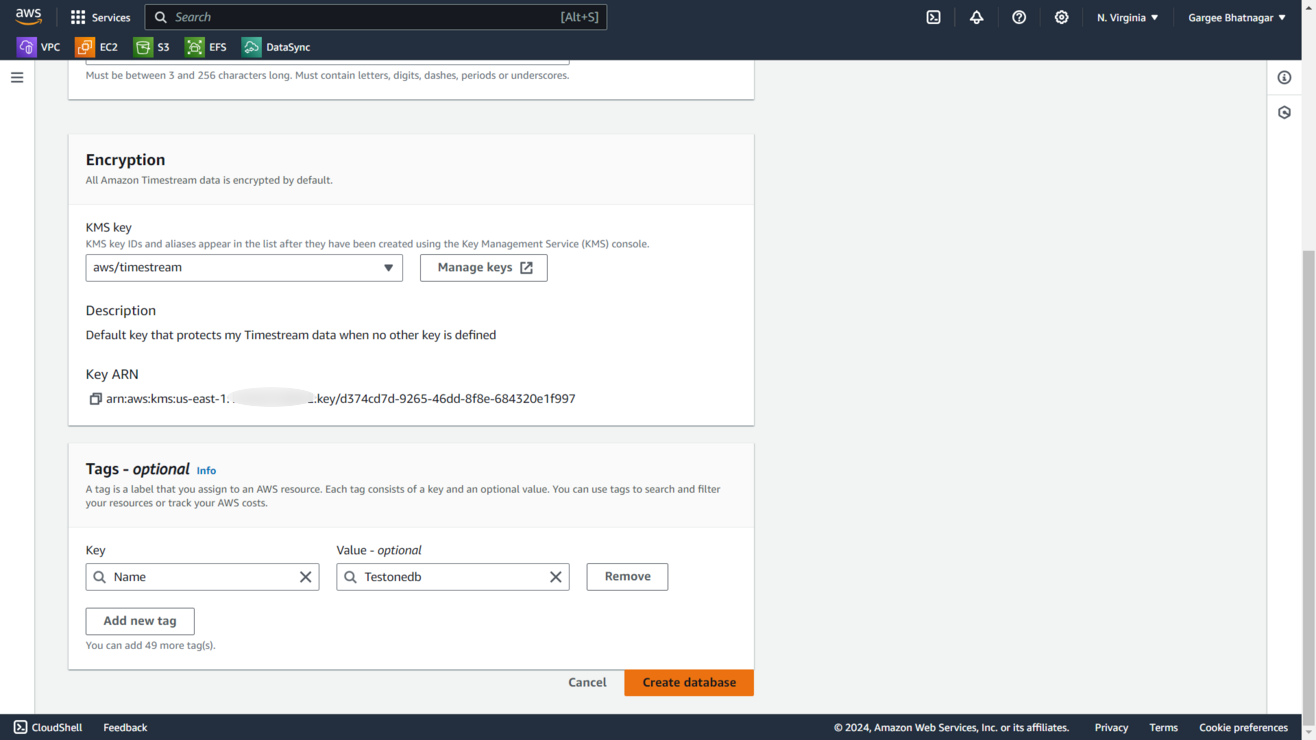The image size is (1316, 740).
Task: View notifications bell icon
Action: click(976, 17)
